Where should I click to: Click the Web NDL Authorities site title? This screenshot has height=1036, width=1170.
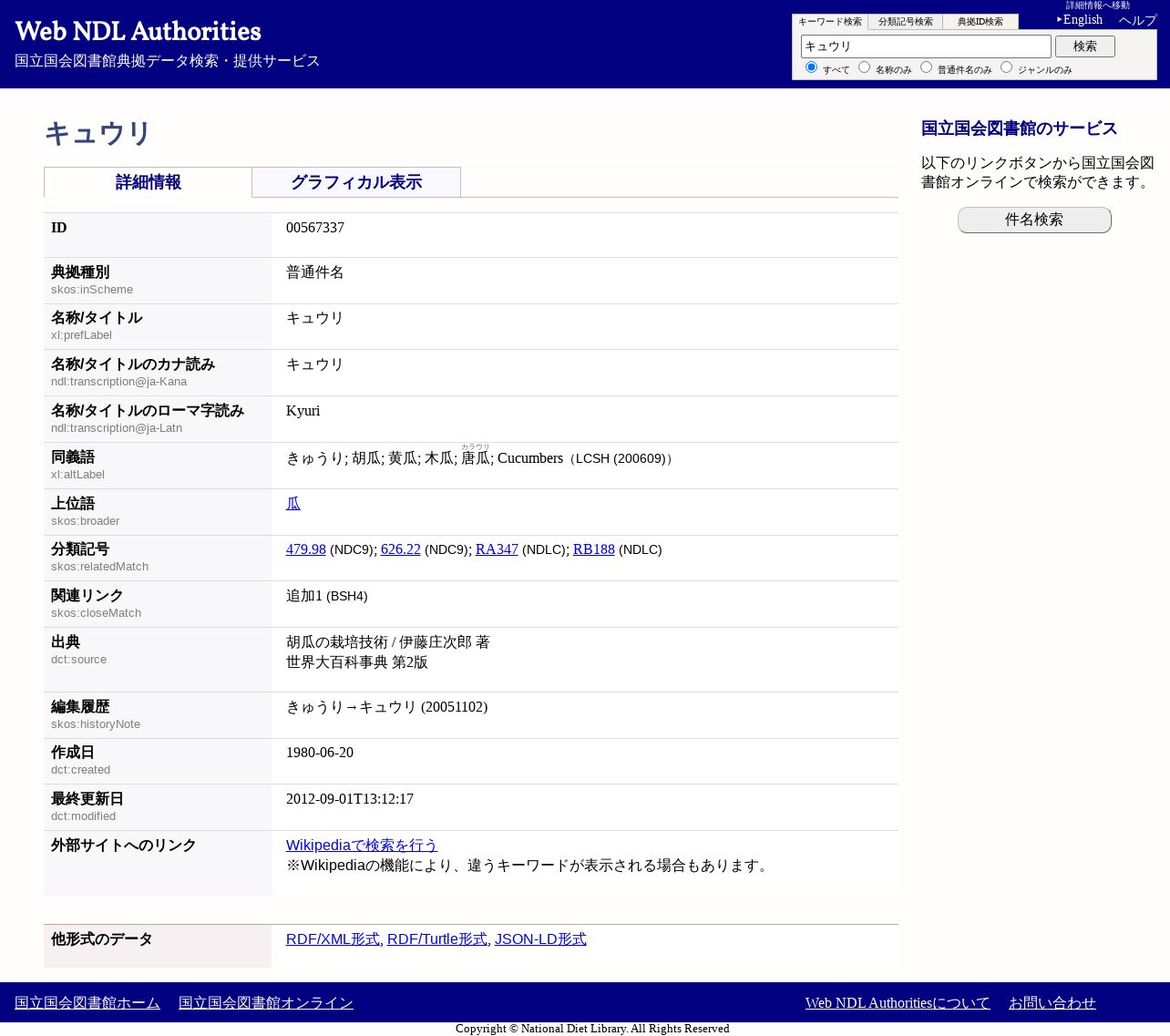(139, 32)
